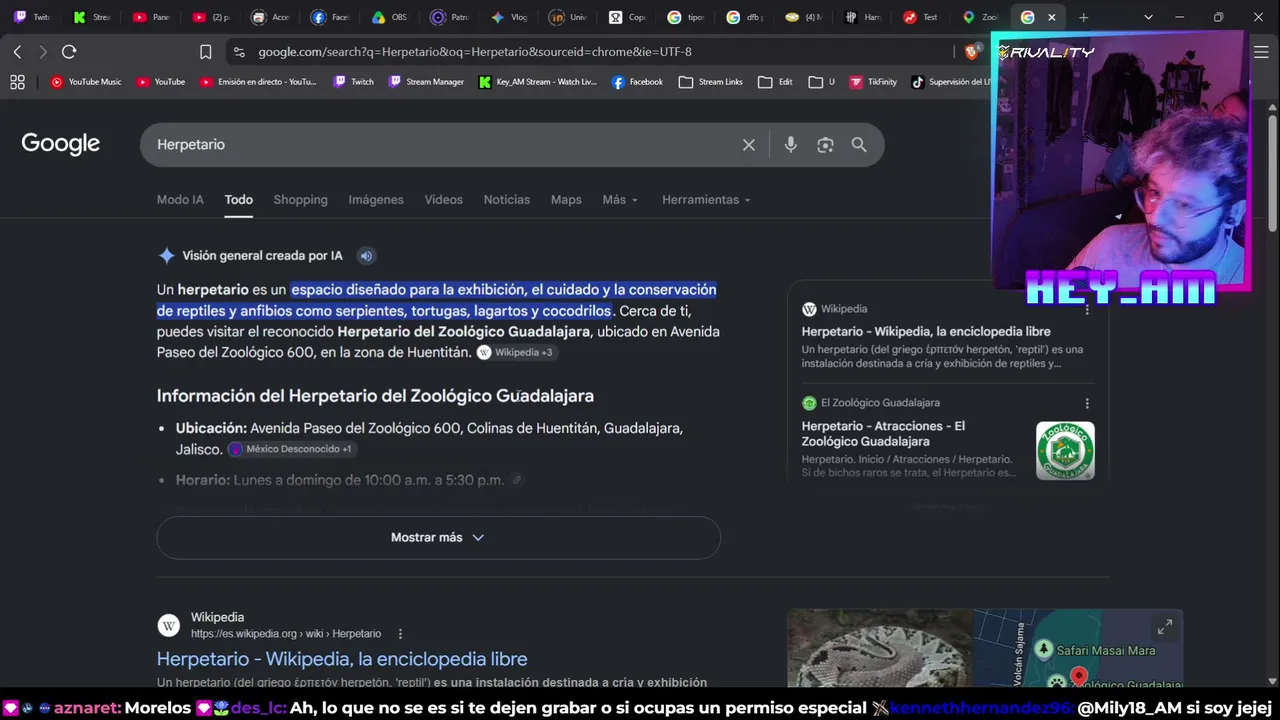Open the Edit bookmark folder
Viewport: 1280px width, 720px height.
776,82
